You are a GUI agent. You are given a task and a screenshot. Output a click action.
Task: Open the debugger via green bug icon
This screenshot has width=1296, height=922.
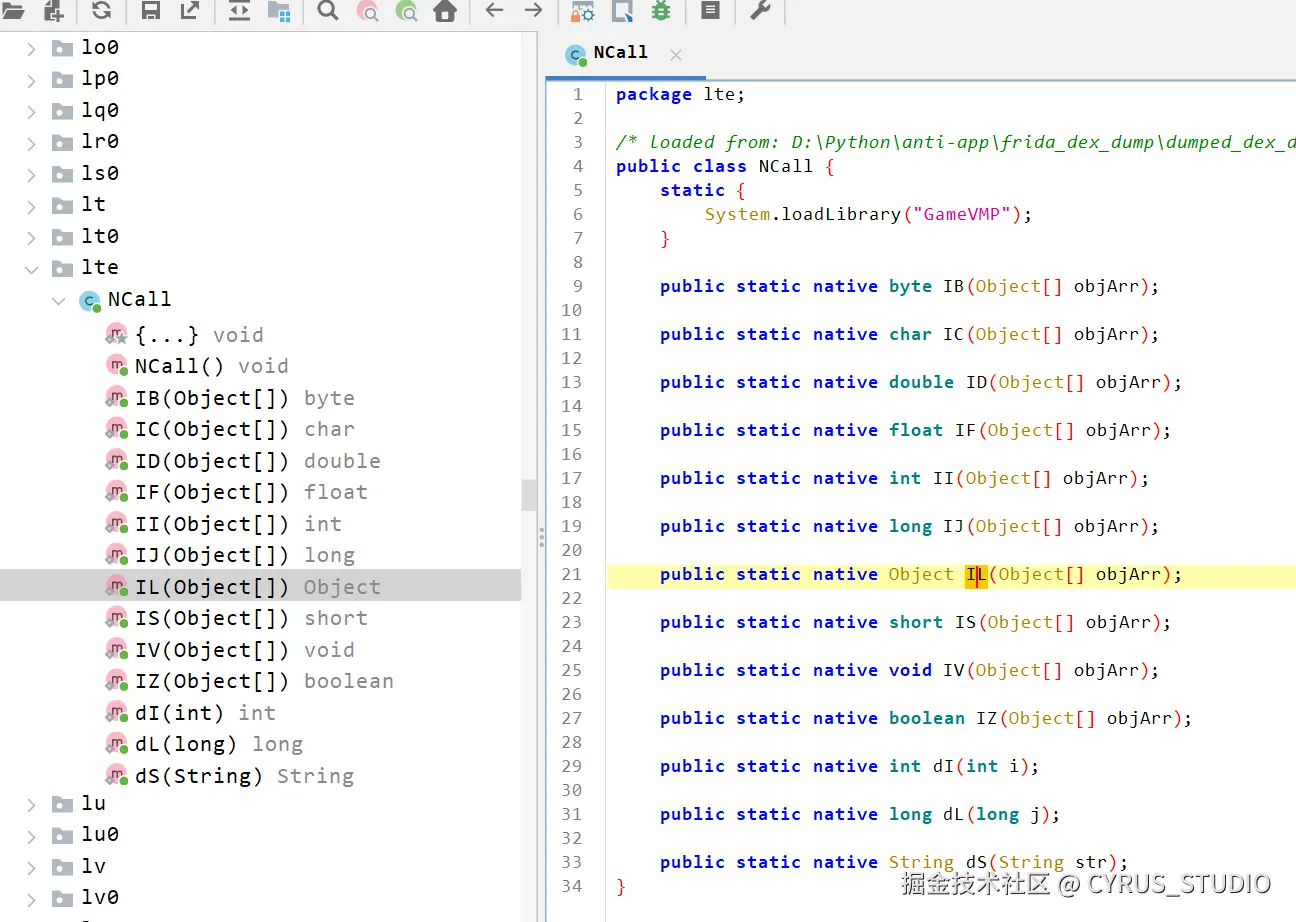[x=660, y=11]
